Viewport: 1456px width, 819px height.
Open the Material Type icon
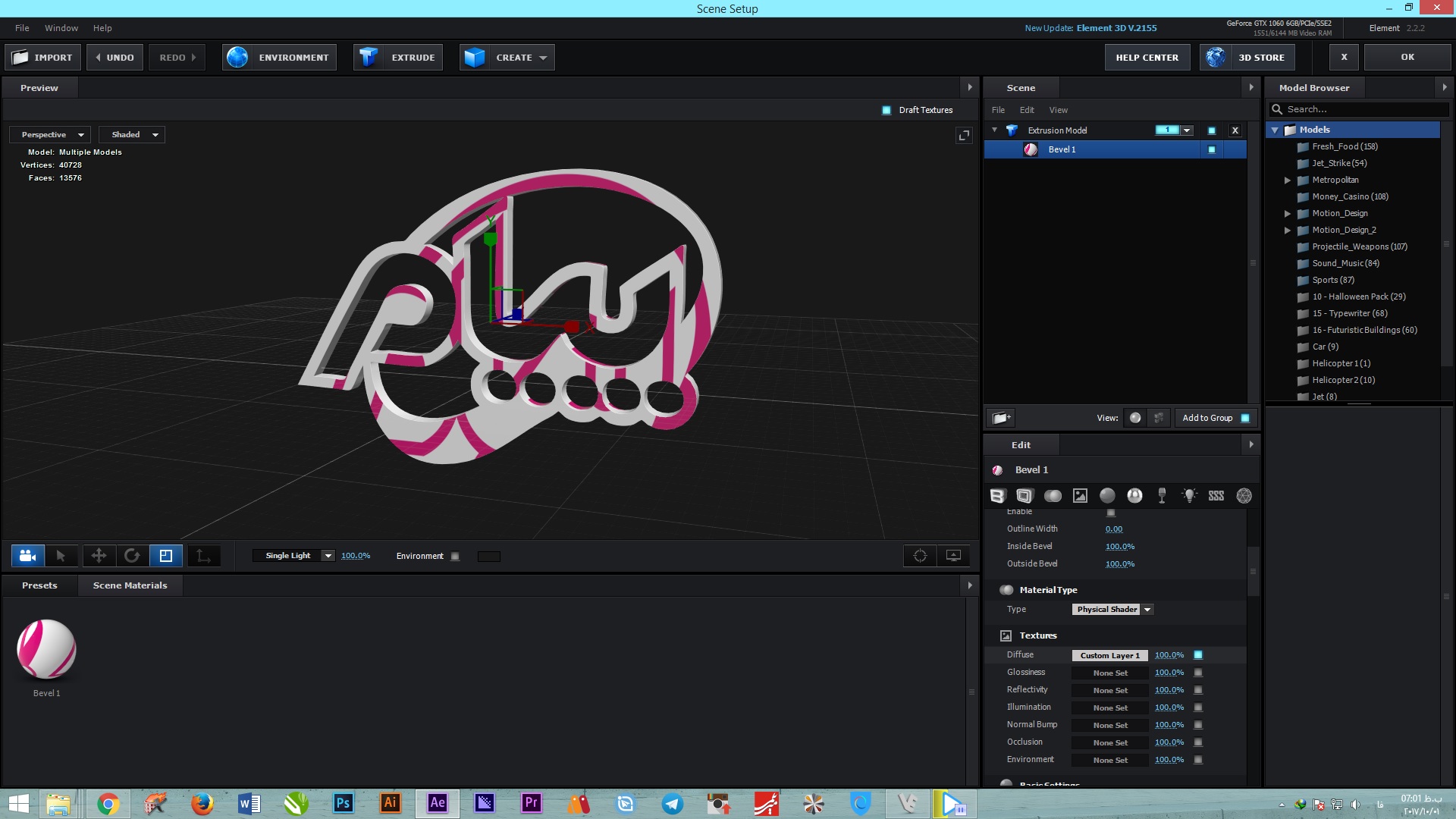(x=1053, y=496)
